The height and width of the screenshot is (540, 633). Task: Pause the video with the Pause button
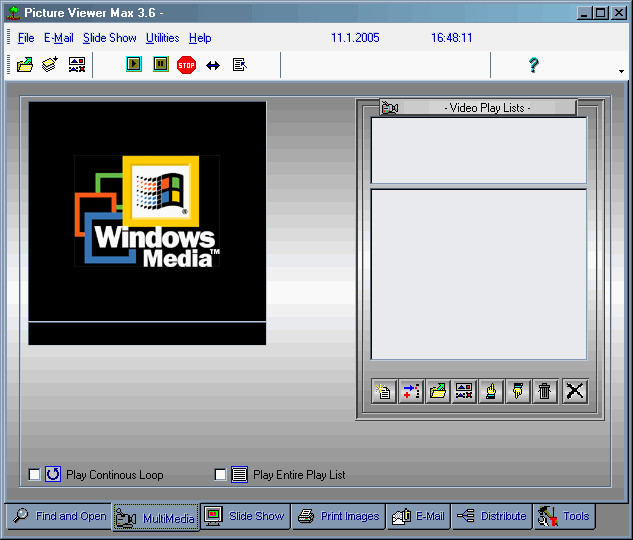click(x=161, y=64)
